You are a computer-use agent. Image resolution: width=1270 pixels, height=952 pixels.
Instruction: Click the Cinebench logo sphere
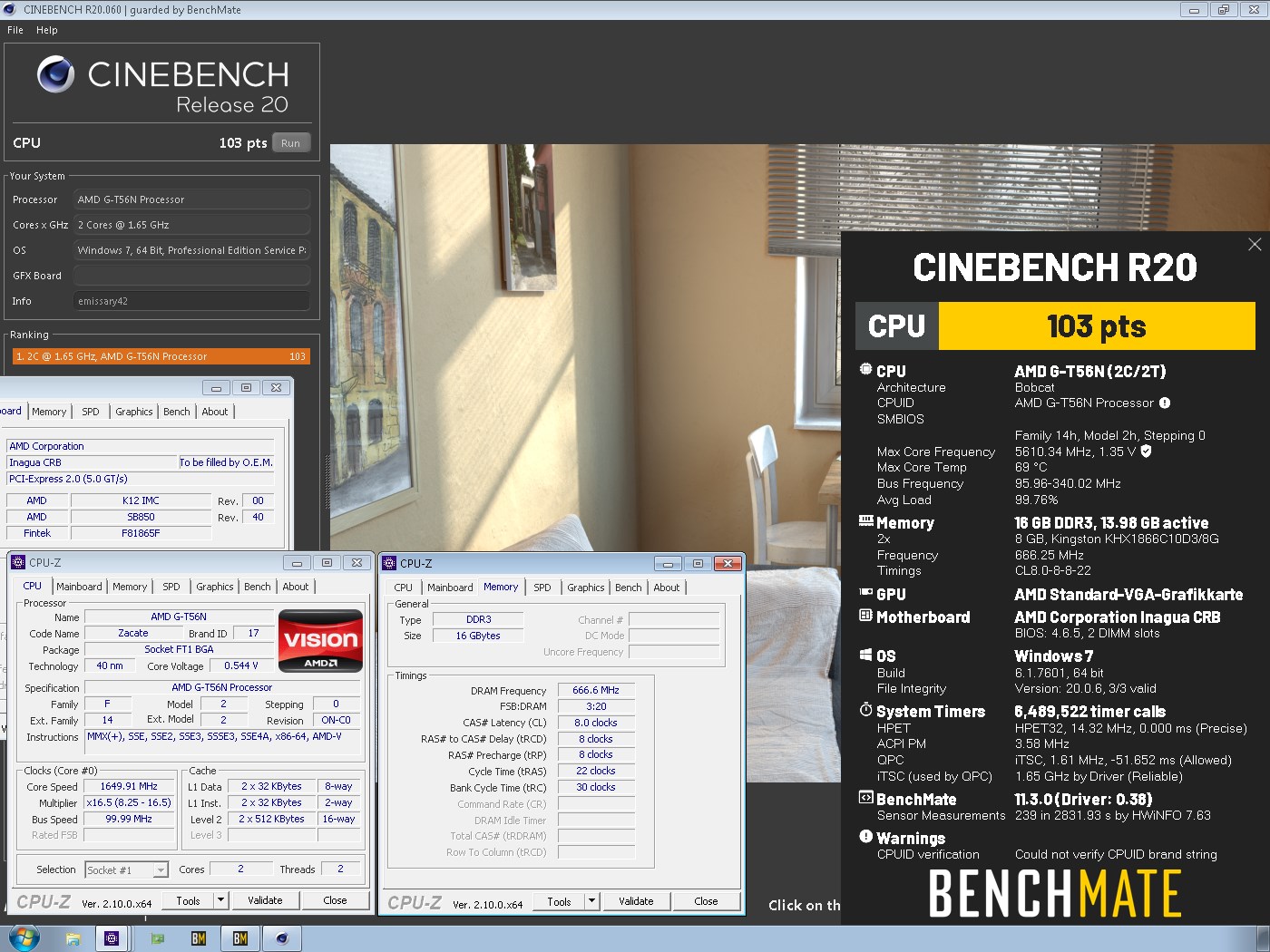(55, 74)
